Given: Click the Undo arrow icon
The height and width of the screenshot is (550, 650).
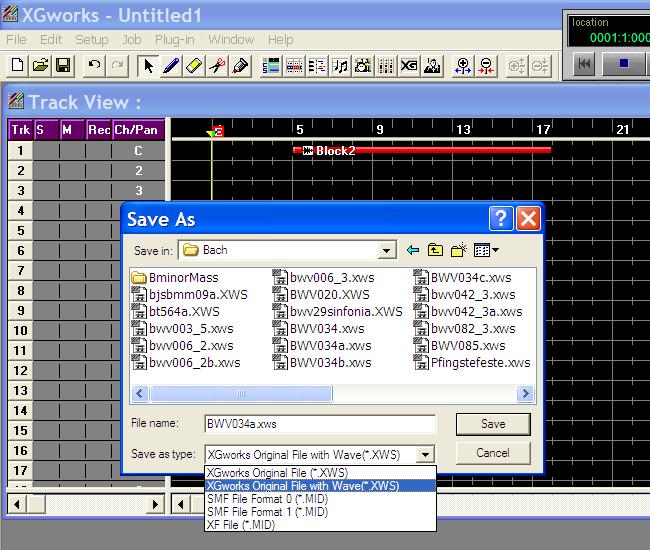Looking at the screenshot, I should click(94, 65).
